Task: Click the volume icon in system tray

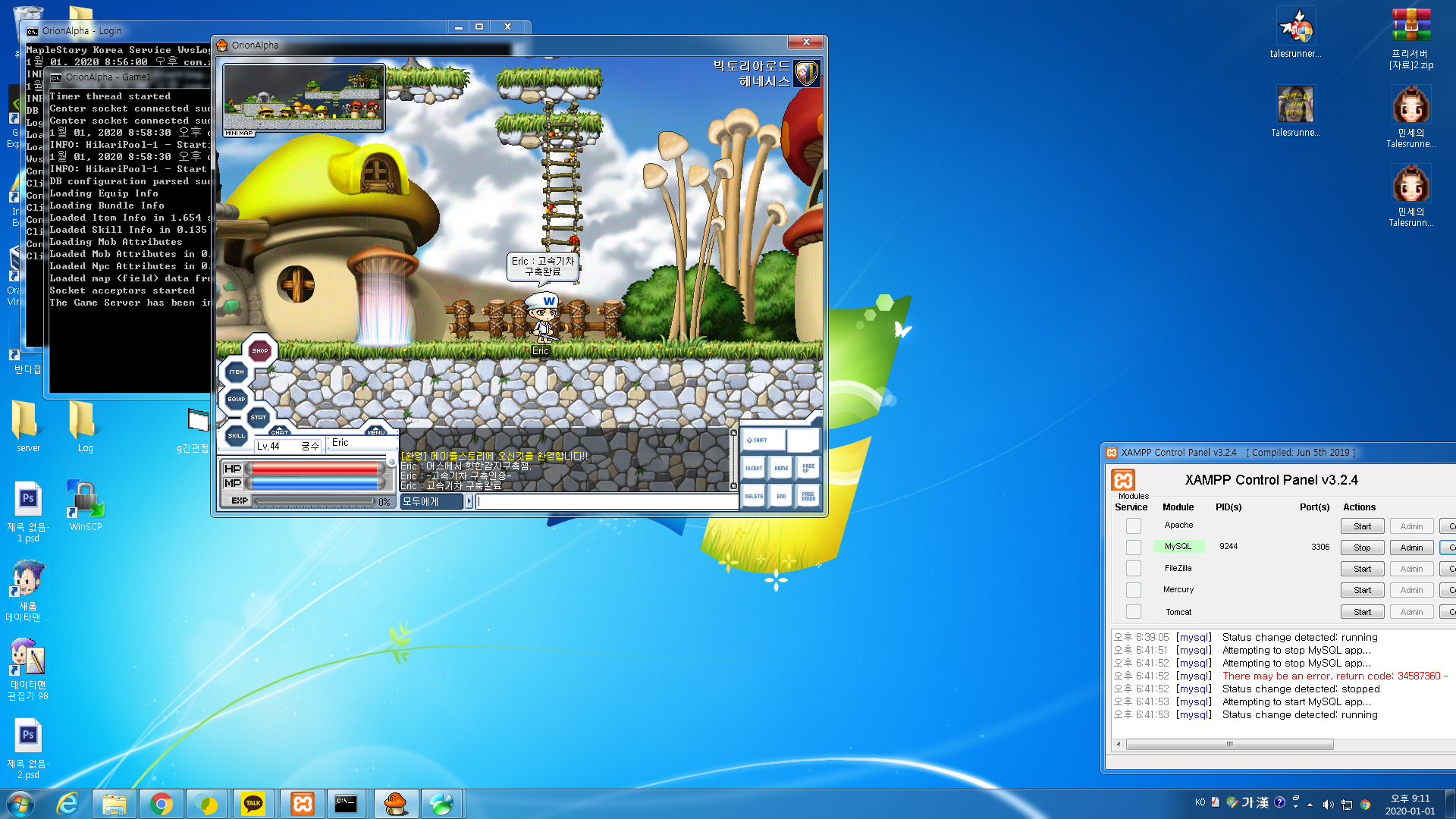Action: click(1328, 804)
